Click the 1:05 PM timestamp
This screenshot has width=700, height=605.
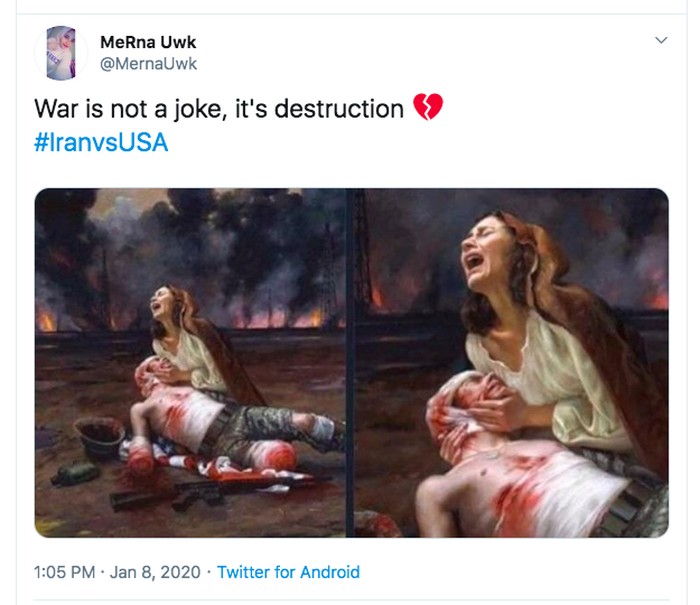[65, 573]
